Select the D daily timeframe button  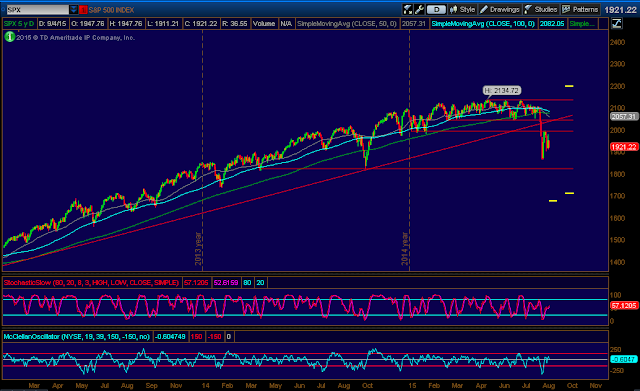(x=436, y=9)
